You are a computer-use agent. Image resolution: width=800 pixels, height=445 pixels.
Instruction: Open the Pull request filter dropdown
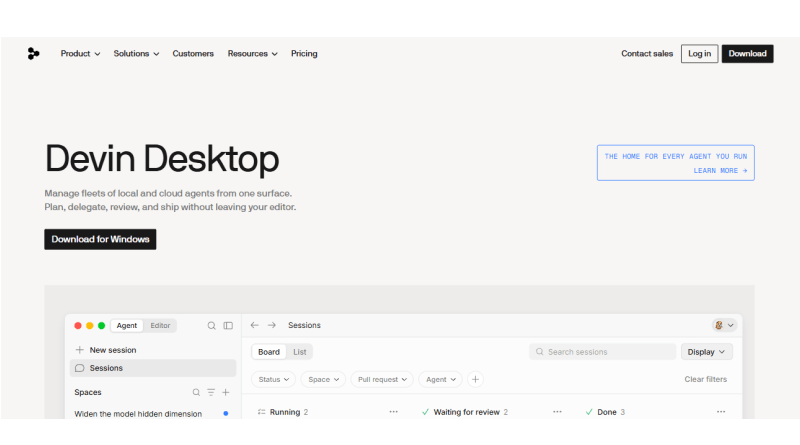pos(382,379)
